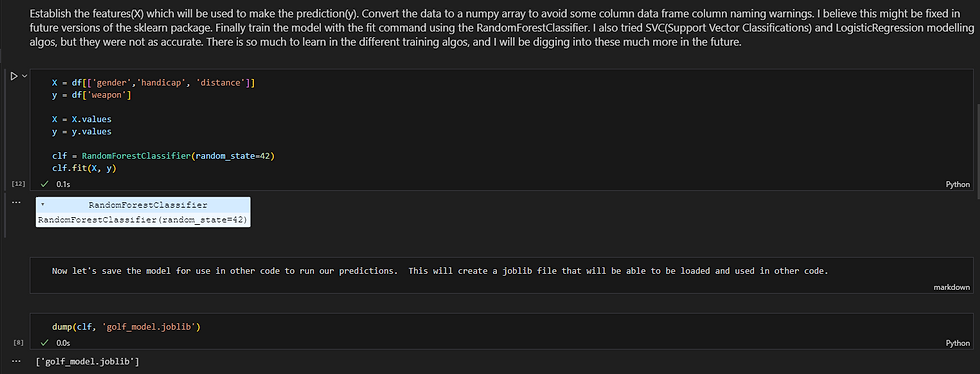Select execution count label [12]
Viewport: 980px width, 374px height.
click(x=18, y=184)
